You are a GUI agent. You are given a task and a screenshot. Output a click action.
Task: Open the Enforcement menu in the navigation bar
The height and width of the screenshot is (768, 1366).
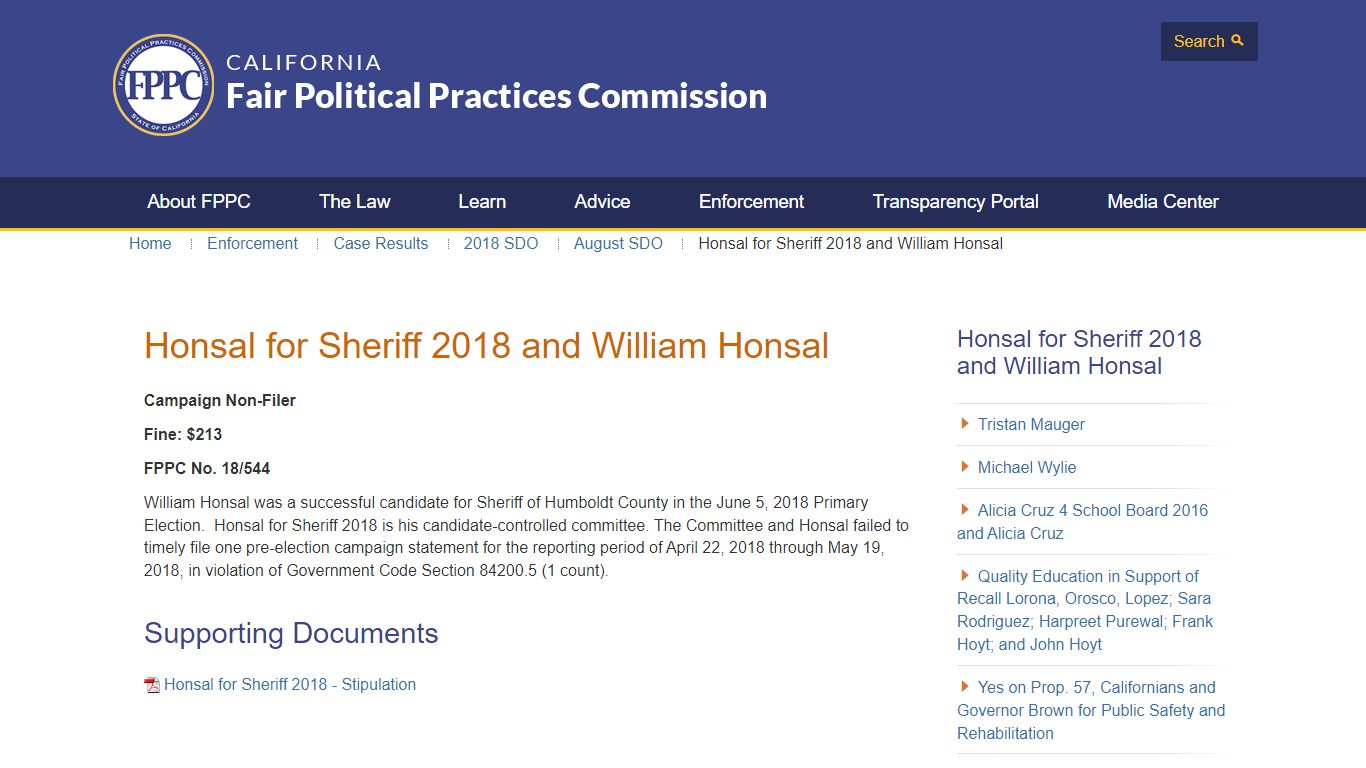tap(751, 202)
